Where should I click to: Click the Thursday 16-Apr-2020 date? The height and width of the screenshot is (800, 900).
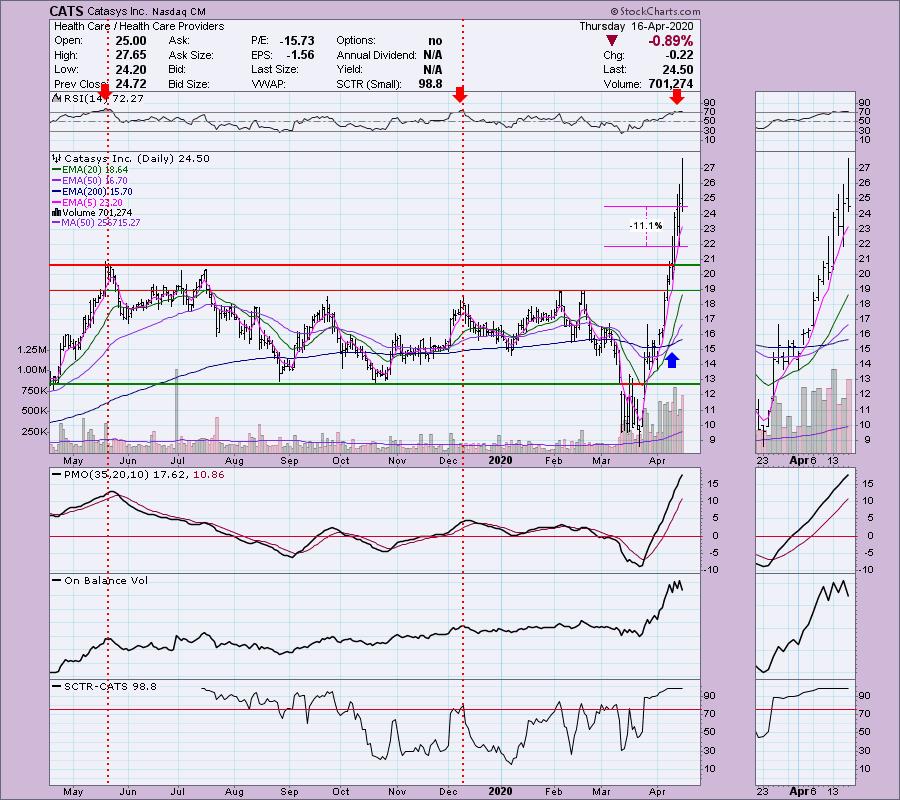tap(636, 26)
